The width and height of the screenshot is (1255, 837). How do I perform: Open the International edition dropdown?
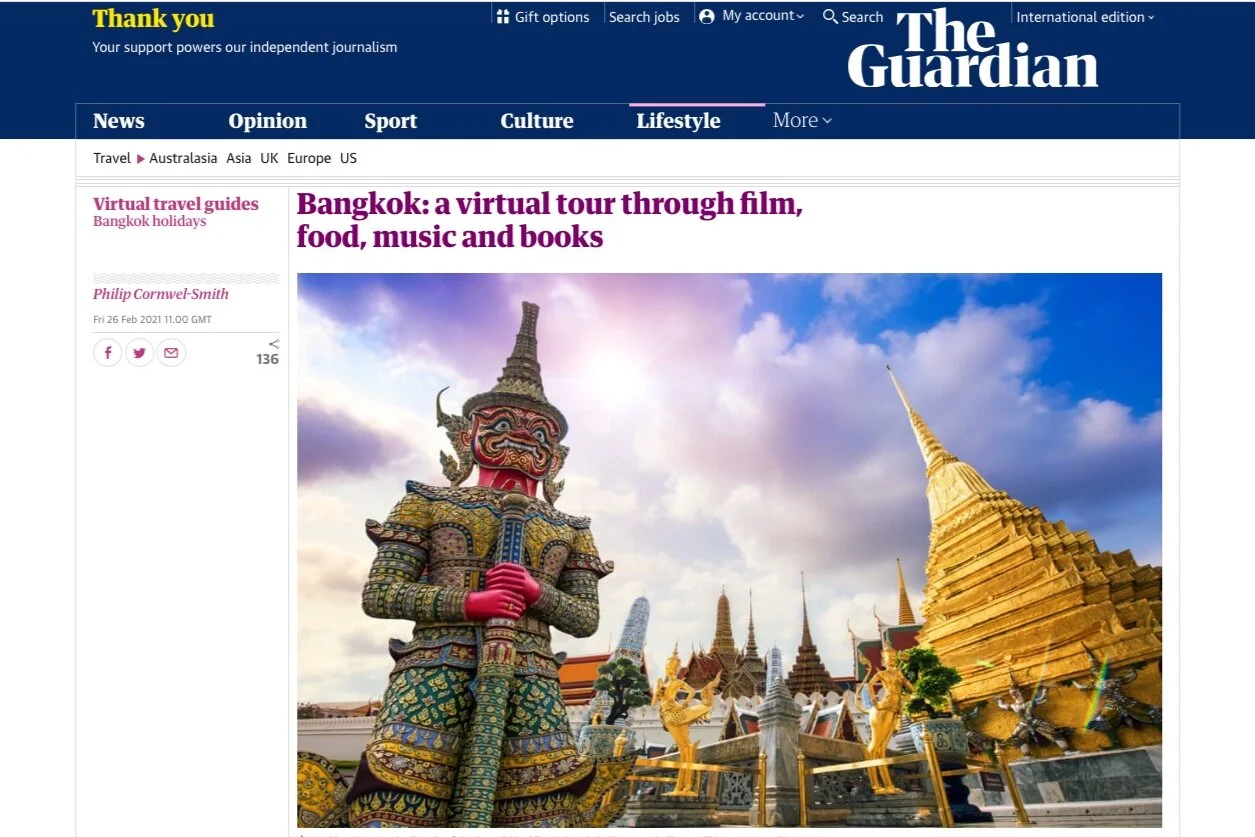1085,17
